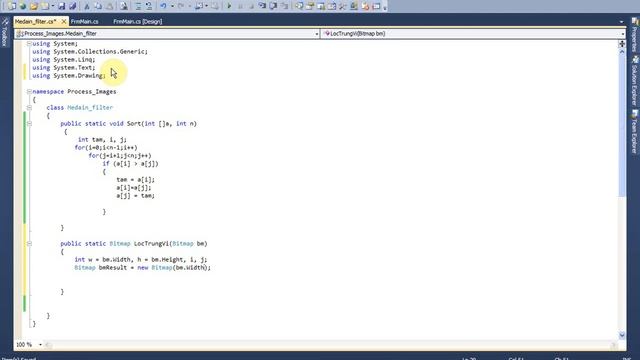The image size is (640, 360).
Task: Start debugging with the green play icon
Action: [229, 6]
